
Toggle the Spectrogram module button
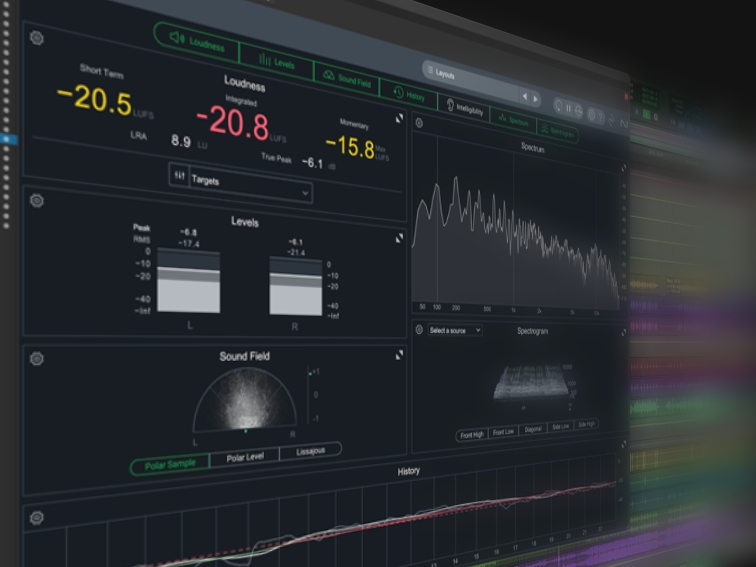click(557, 131)
